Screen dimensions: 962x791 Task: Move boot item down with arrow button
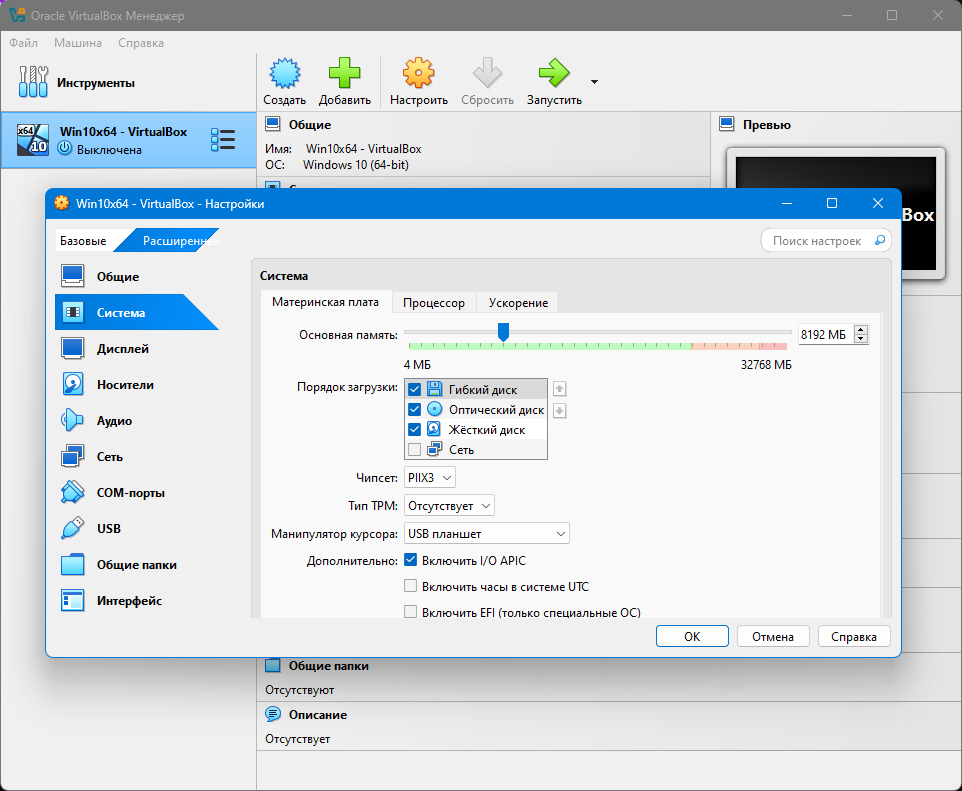(x=560, y=411)
